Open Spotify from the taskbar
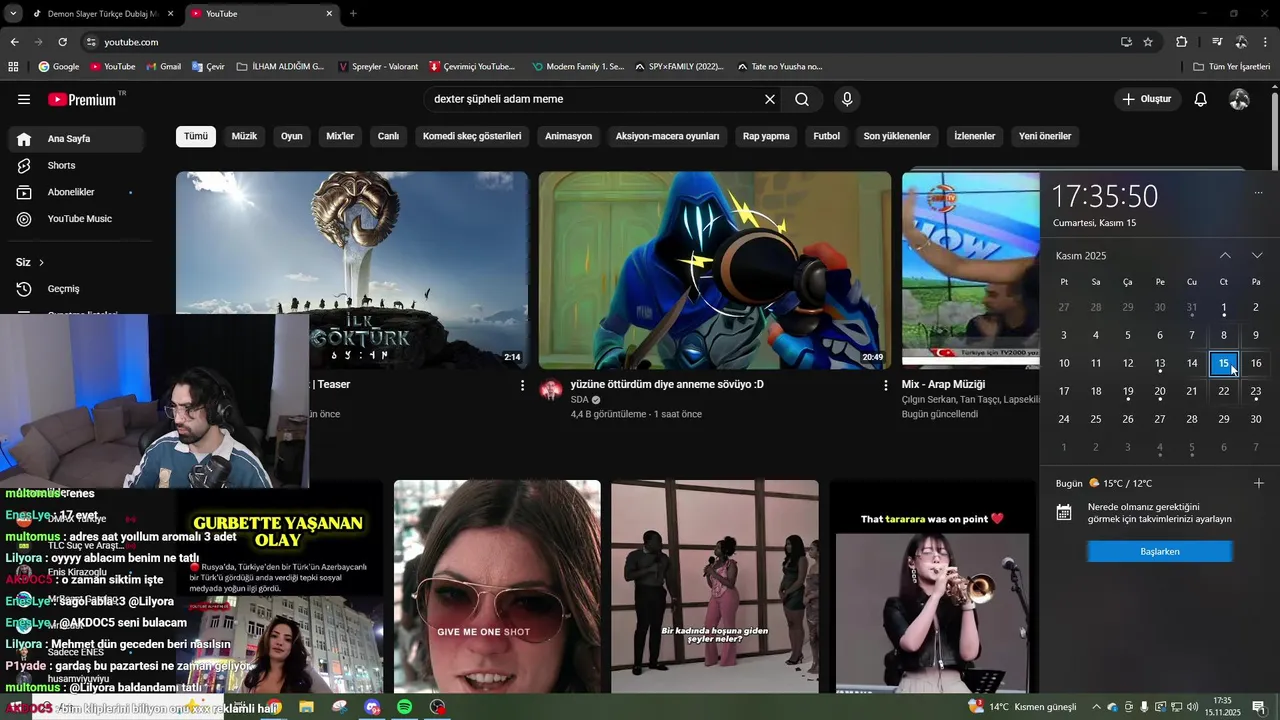Image resolution: width=1280 pixels, height=720 pixels. pos(404,707)
